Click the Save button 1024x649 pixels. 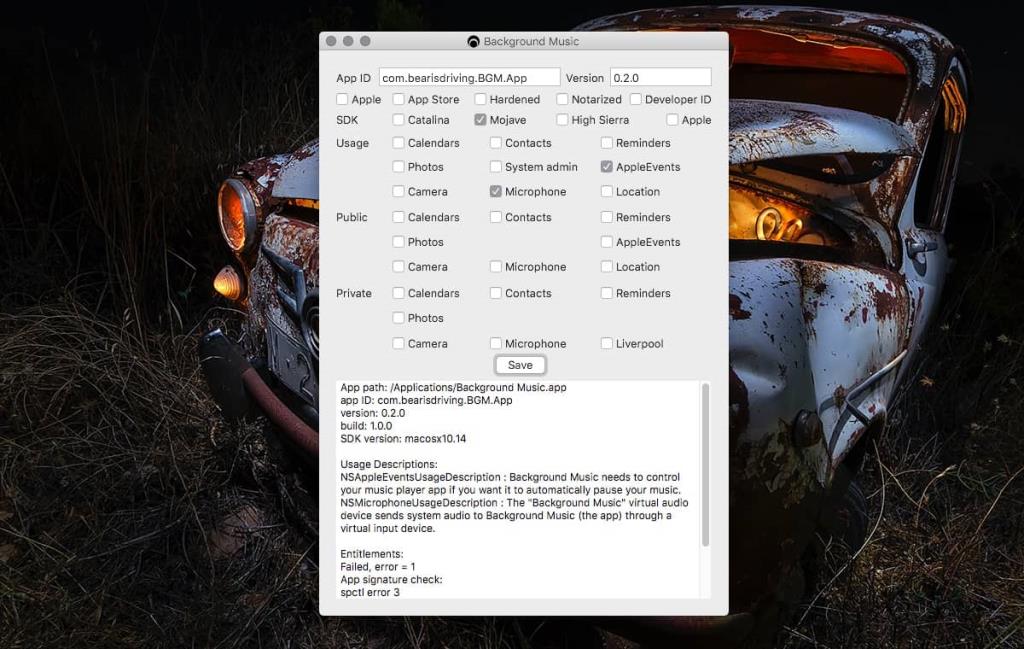click(520, 365)
